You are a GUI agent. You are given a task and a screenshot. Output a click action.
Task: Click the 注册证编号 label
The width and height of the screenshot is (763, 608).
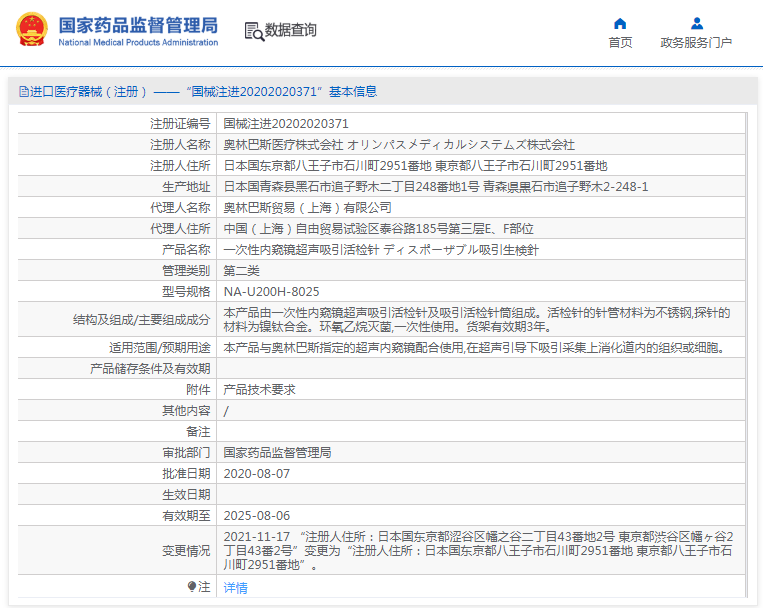pyautogui.click(x=180, y=124)
